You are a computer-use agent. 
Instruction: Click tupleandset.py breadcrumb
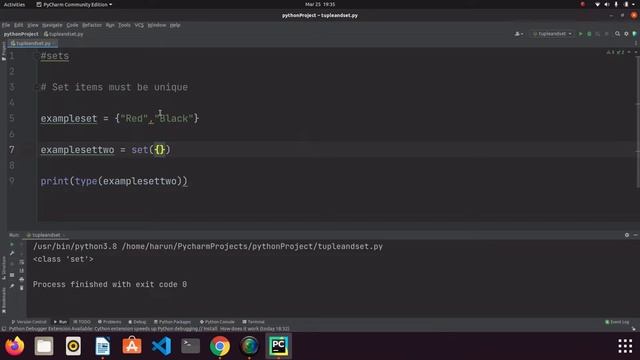click(x=64, y=34)
